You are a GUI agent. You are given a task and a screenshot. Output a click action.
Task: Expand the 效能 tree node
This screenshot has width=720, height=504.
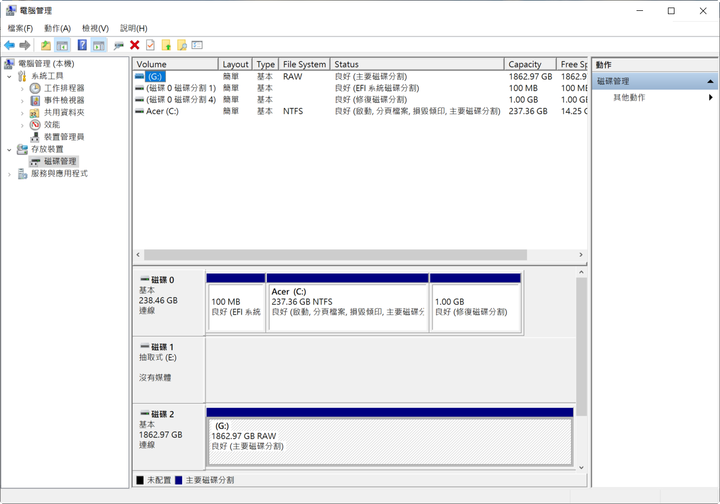22,125
